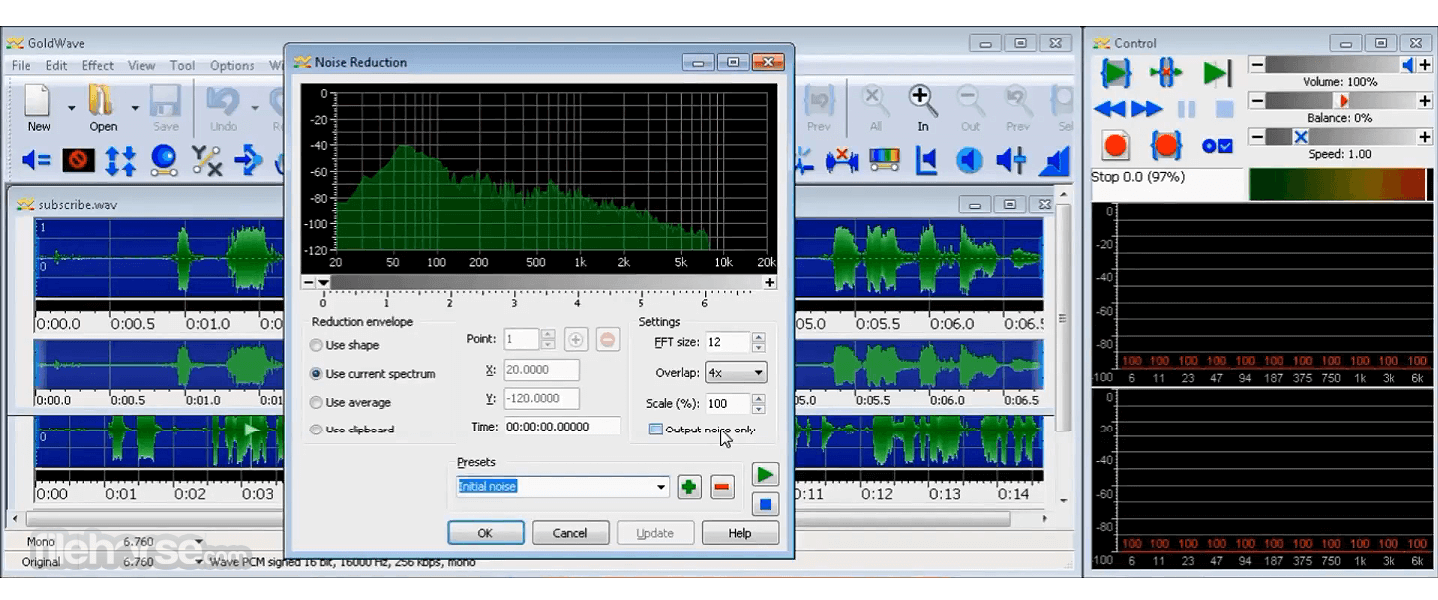Click the Zoom In magnifier icon
This screenshot has height=600, width=1438.
point(922,99)
